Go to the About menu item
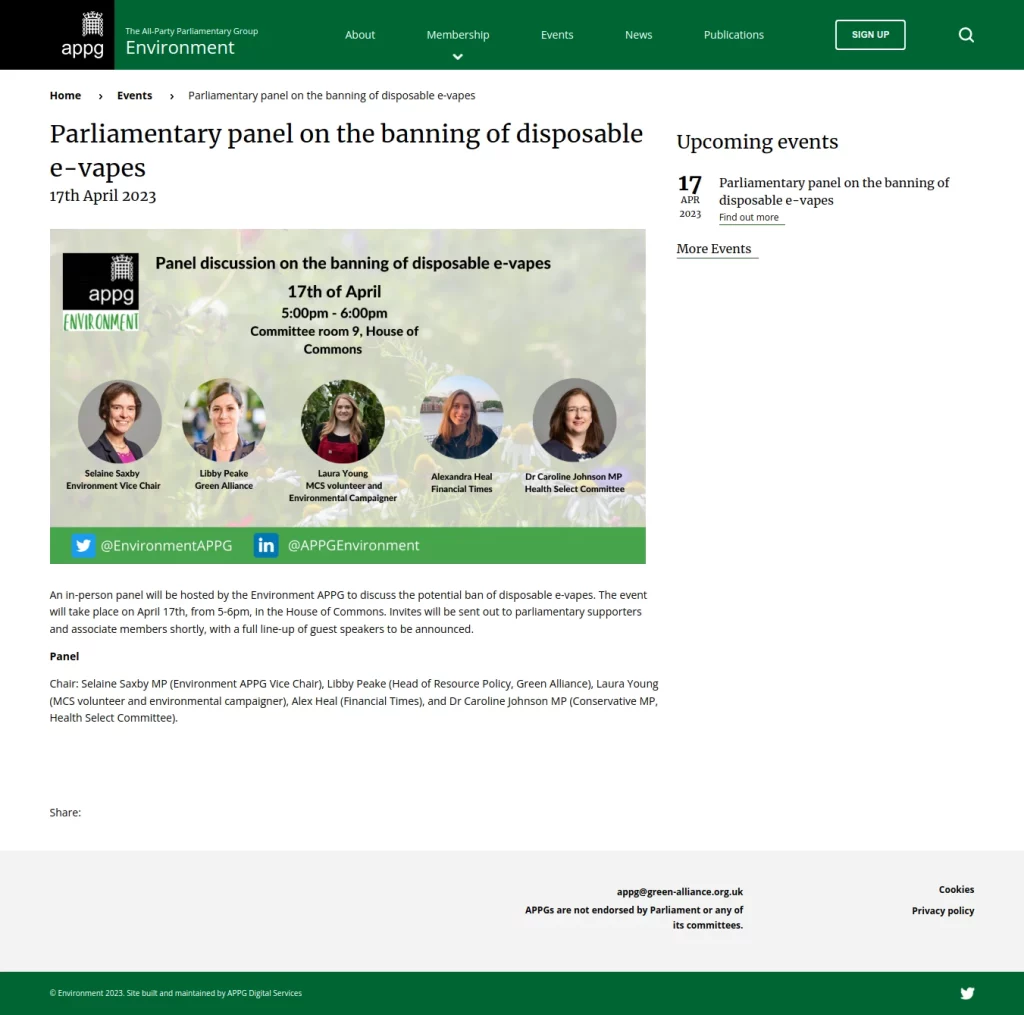 tap(360, 35)
